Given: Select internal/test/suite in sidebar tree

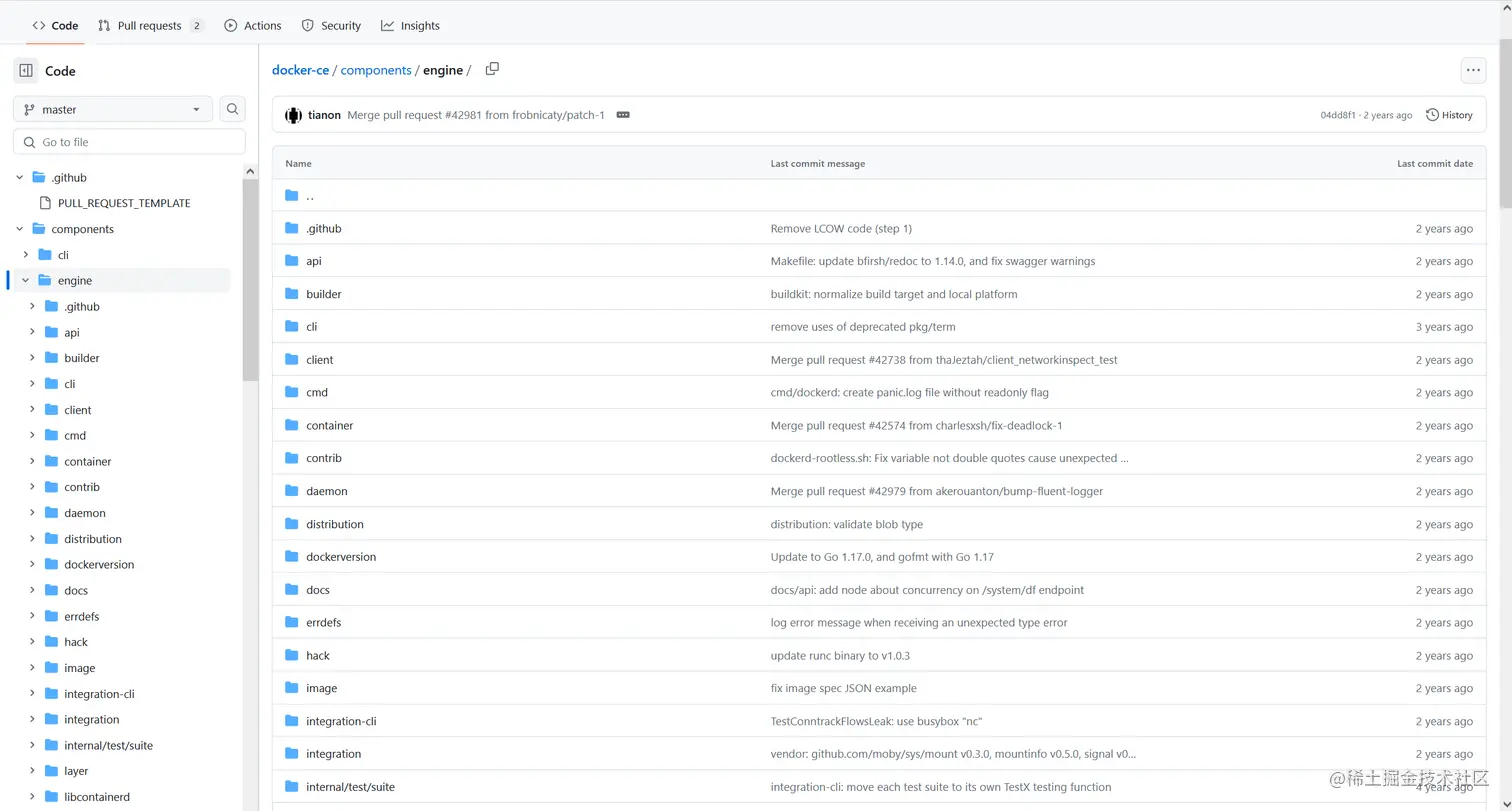Looking at the screenshot, I should click(108, 745).
